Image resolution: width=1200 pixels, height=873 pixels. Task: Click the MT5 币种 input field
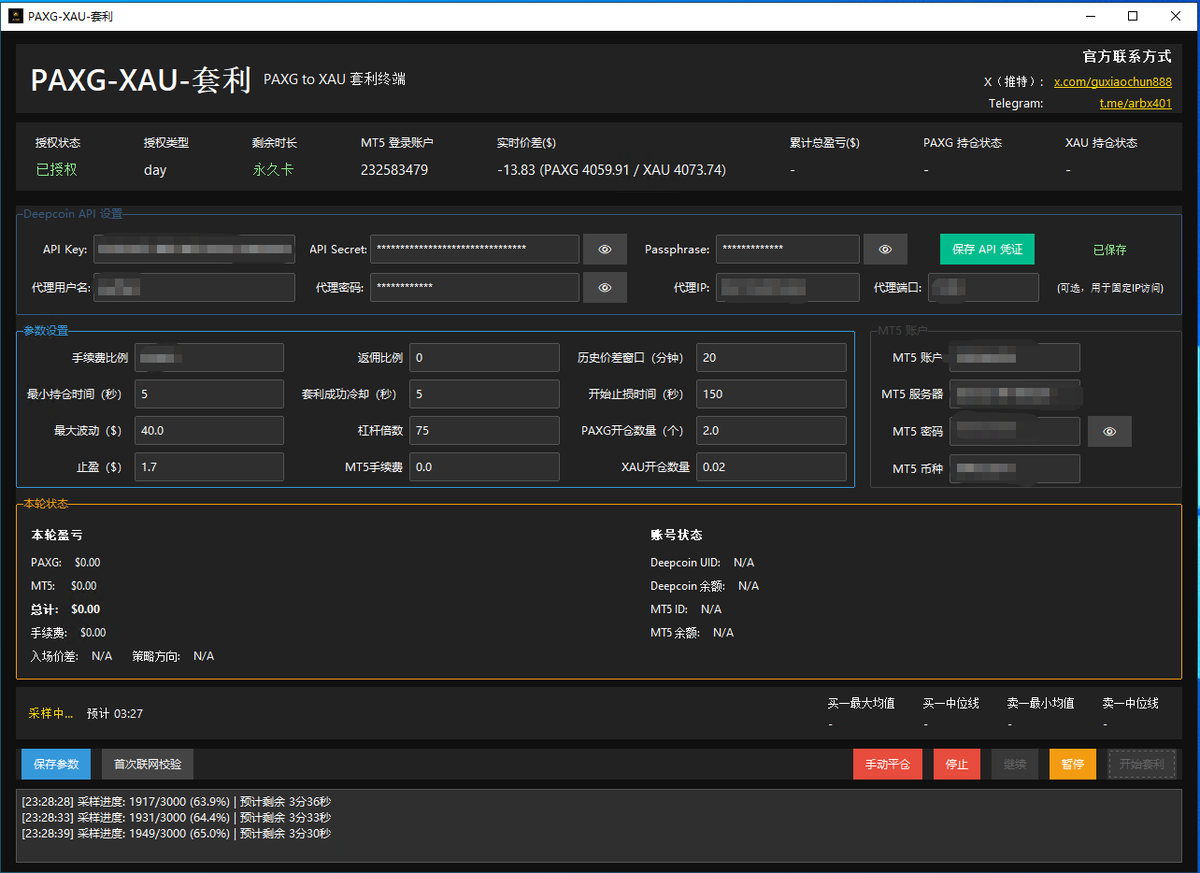[1014, 468]
